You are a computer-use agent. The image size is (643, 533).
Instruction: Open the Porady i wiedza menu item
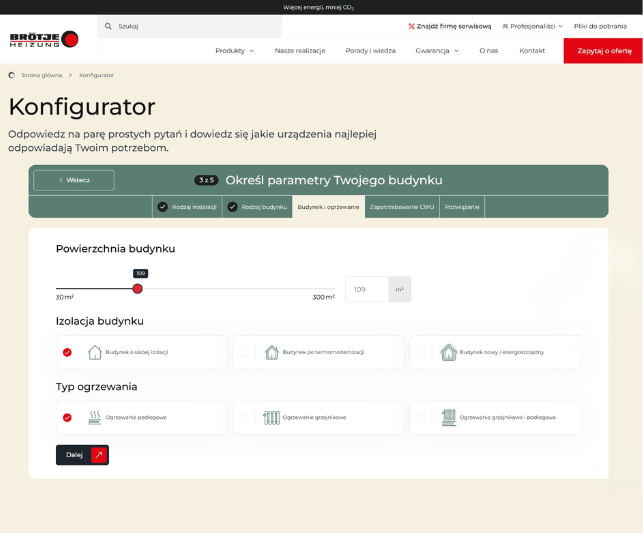370,51
